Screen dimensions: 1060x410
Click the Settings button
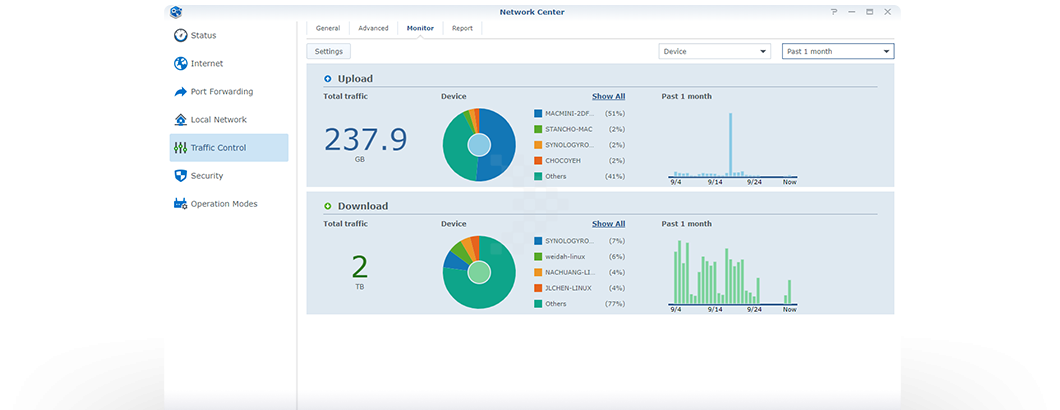point(328,51)
